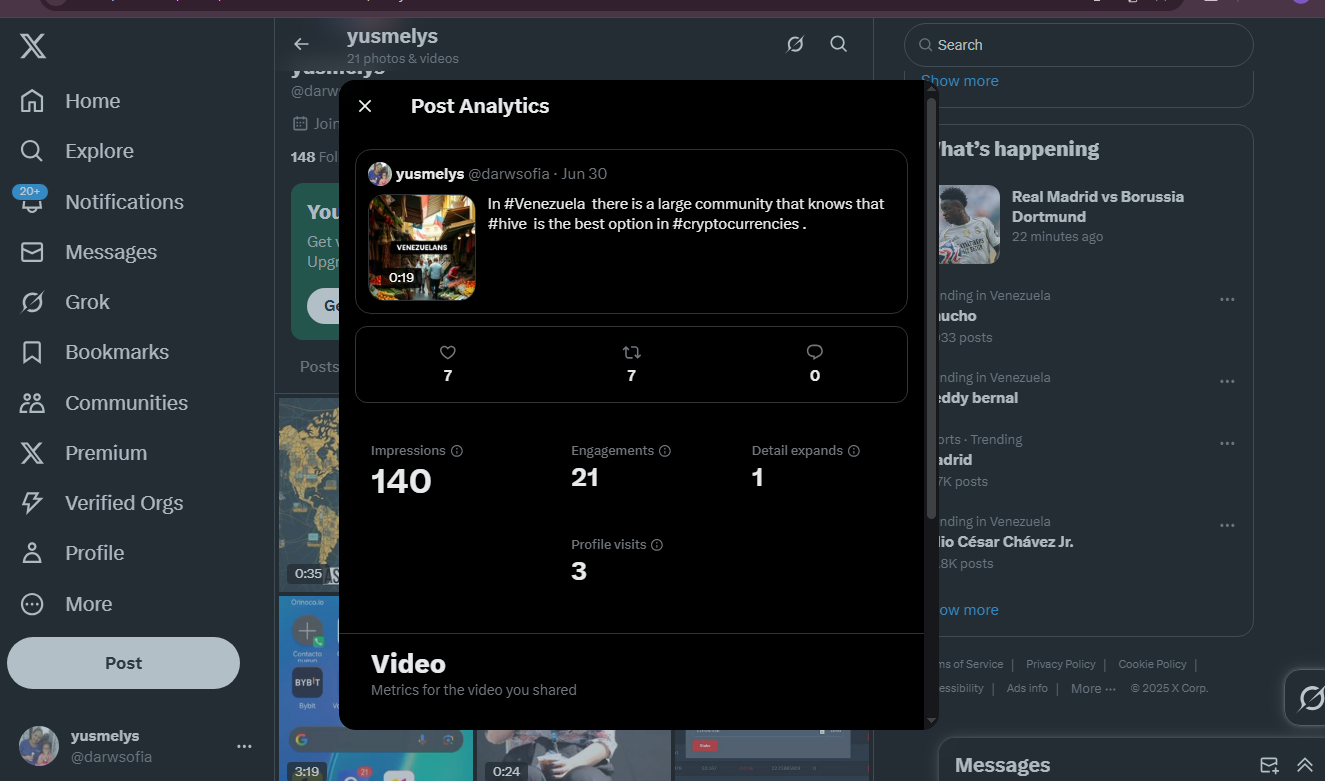The image size is (1325, 781).
Task: Open Cookie Policy footer link
Action: click(1152, 664)
